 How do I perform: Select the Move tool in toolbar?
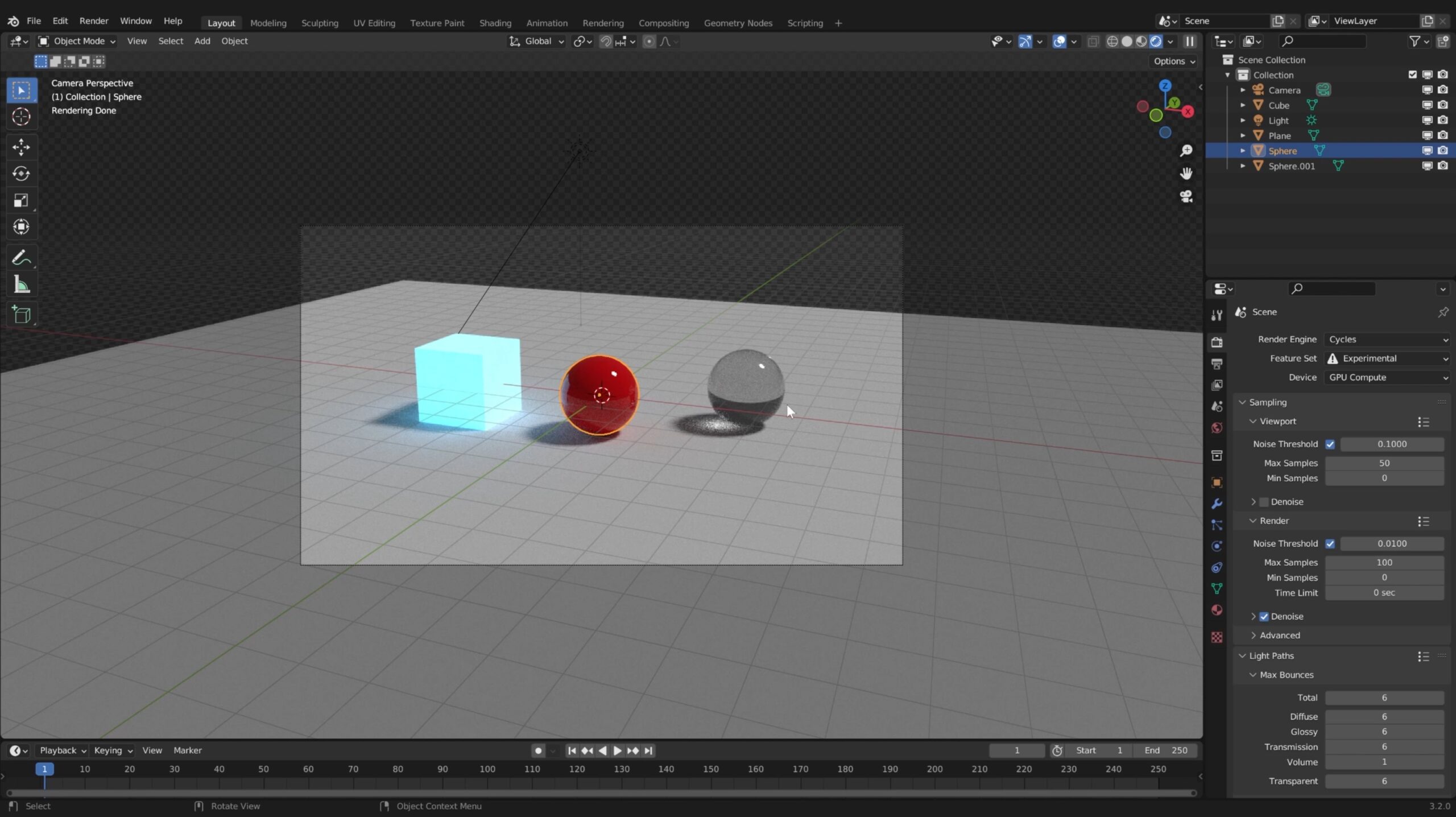pos(22,146)
